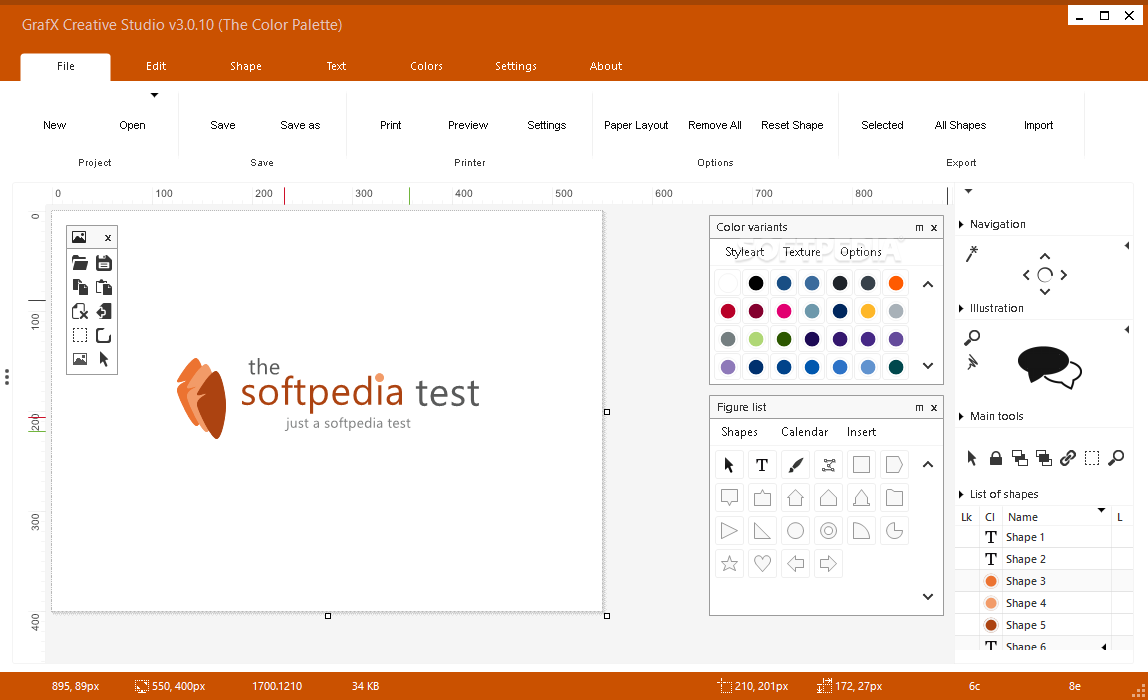Choose the Text tool in Figure list

click(x=762, y=465)
